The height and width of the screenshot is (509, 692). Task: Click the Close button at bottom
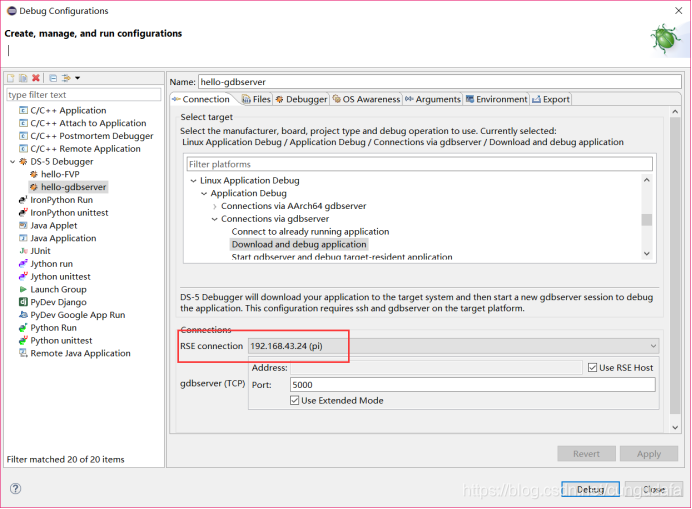click(654, 489)
